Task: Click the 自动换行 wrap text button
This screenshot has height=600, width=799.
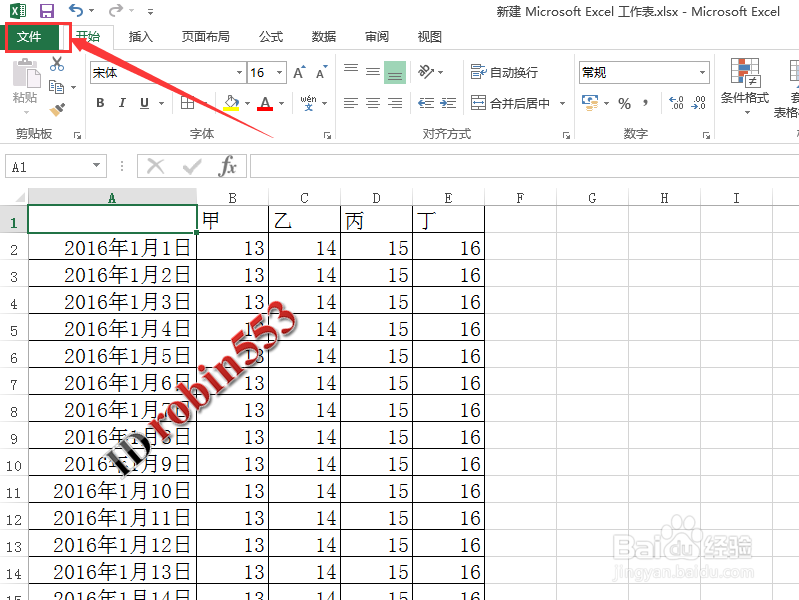Action: point(504,72)
